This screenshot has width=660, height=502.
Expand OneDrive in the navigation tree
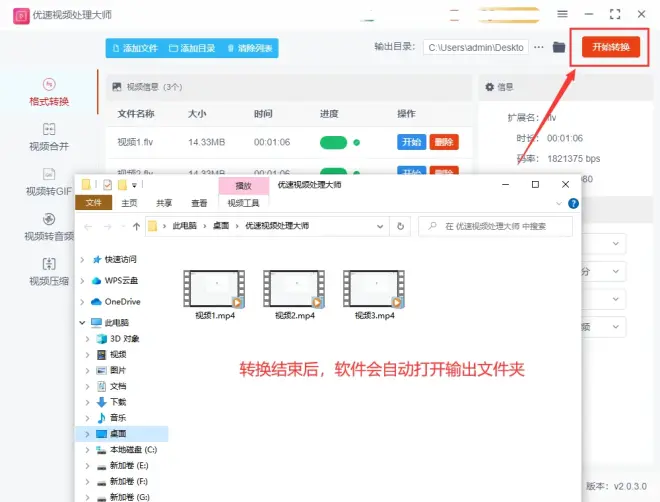[x=82, y=302]
